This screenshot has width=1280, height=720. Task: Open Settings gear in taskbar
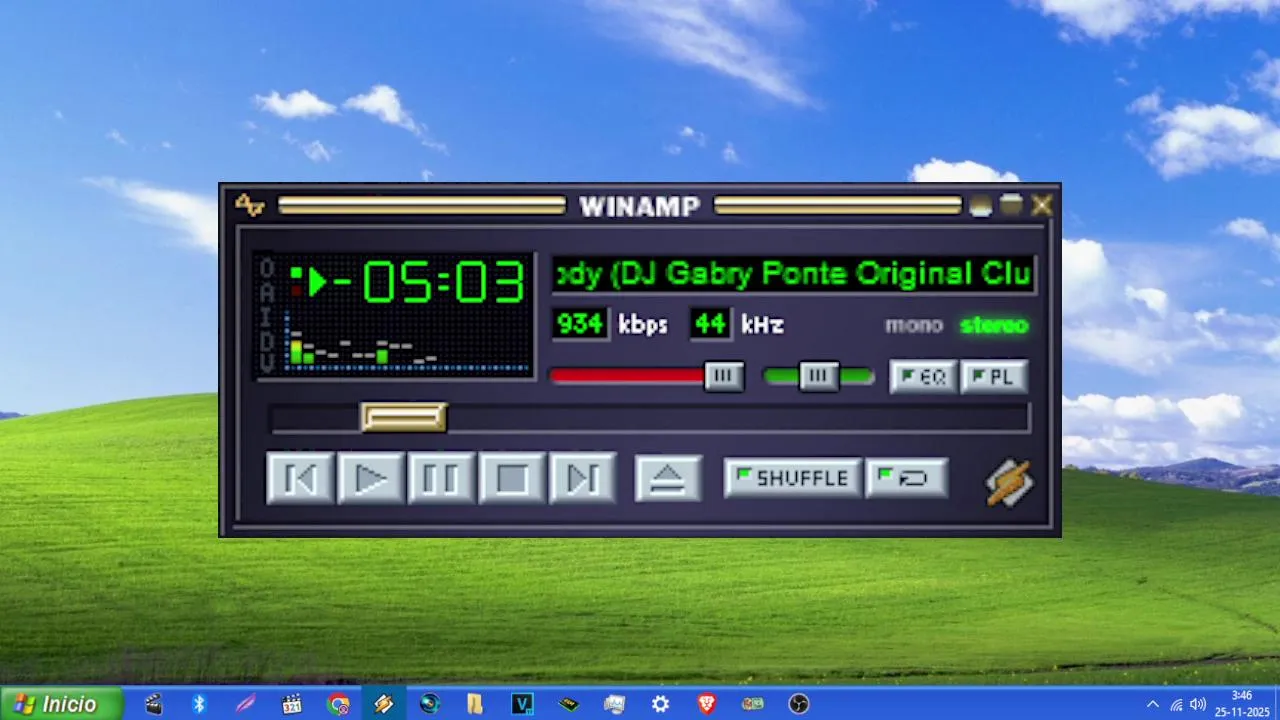coord(660,704)
